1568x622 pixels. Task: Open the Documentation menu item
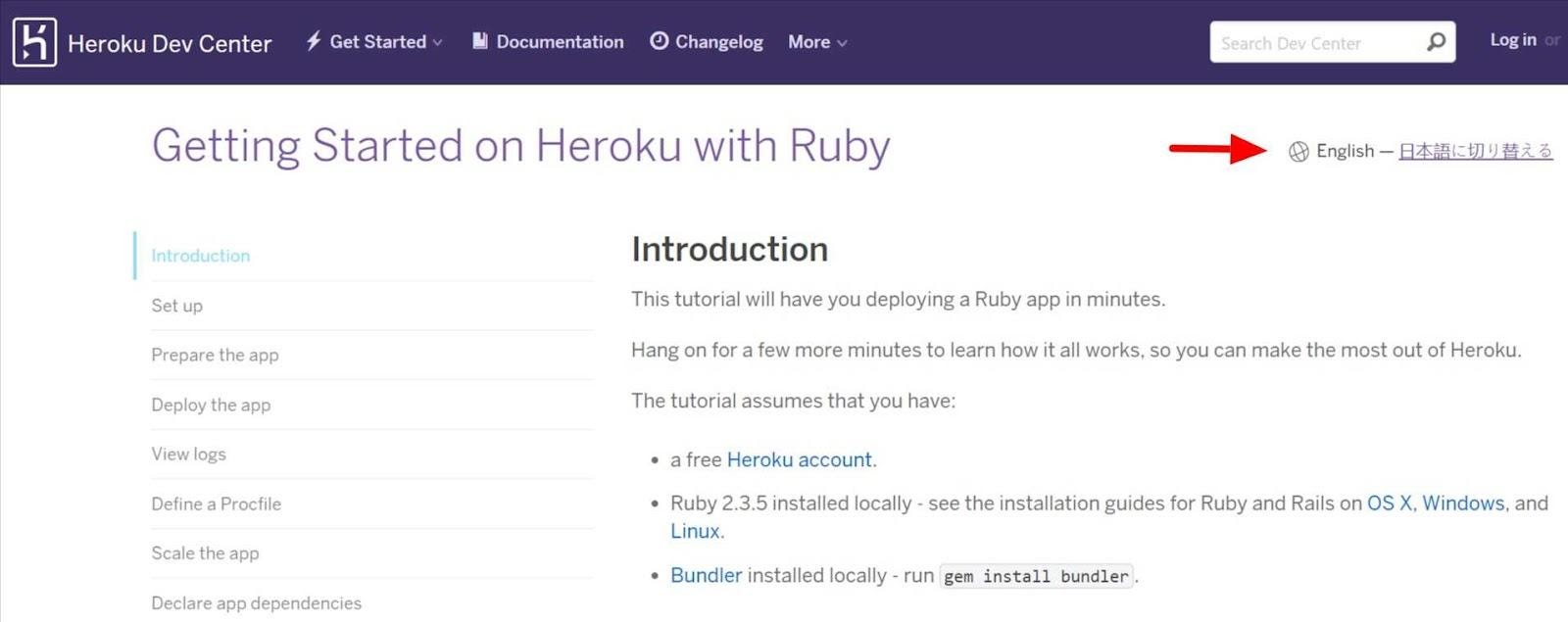560,41
